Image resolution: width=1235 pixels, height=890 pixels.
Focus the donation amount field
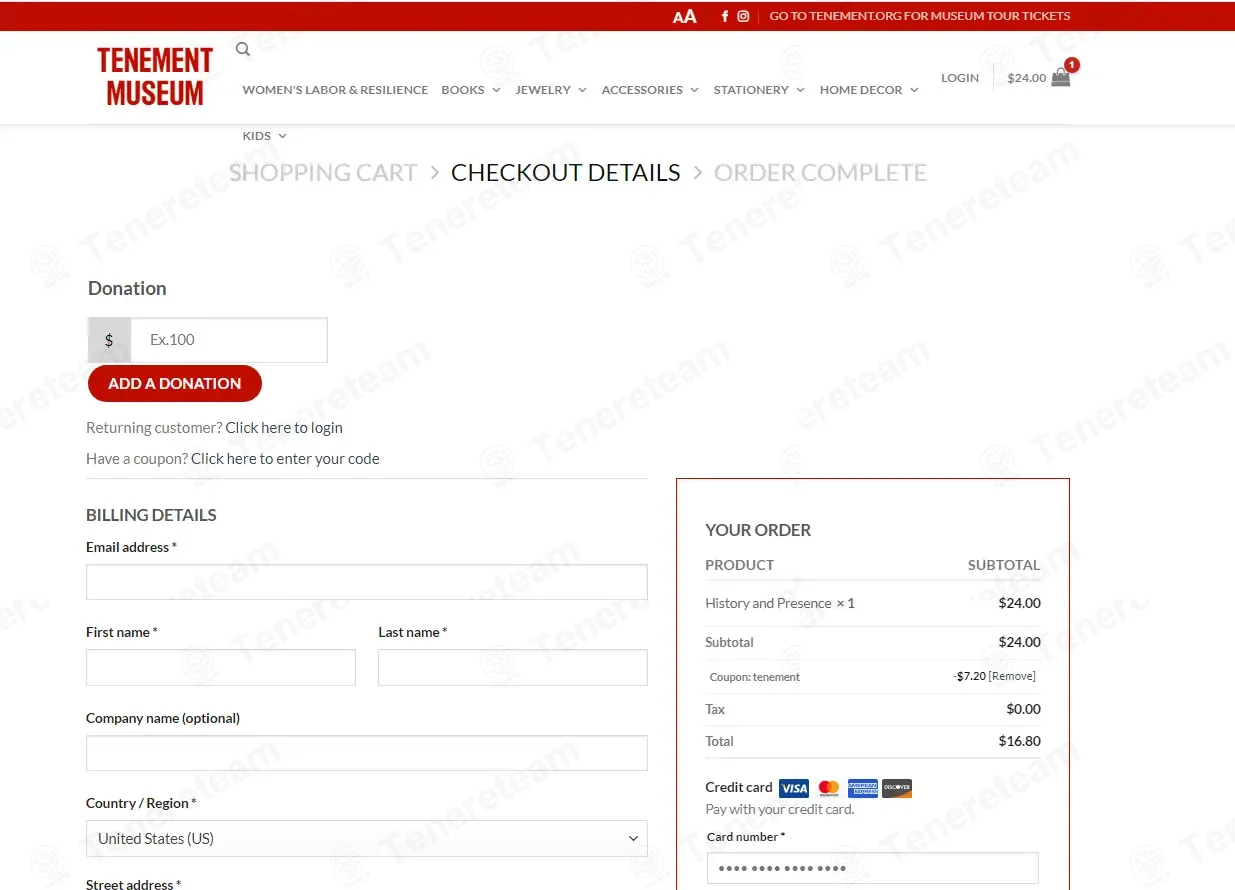coord(229,340)
